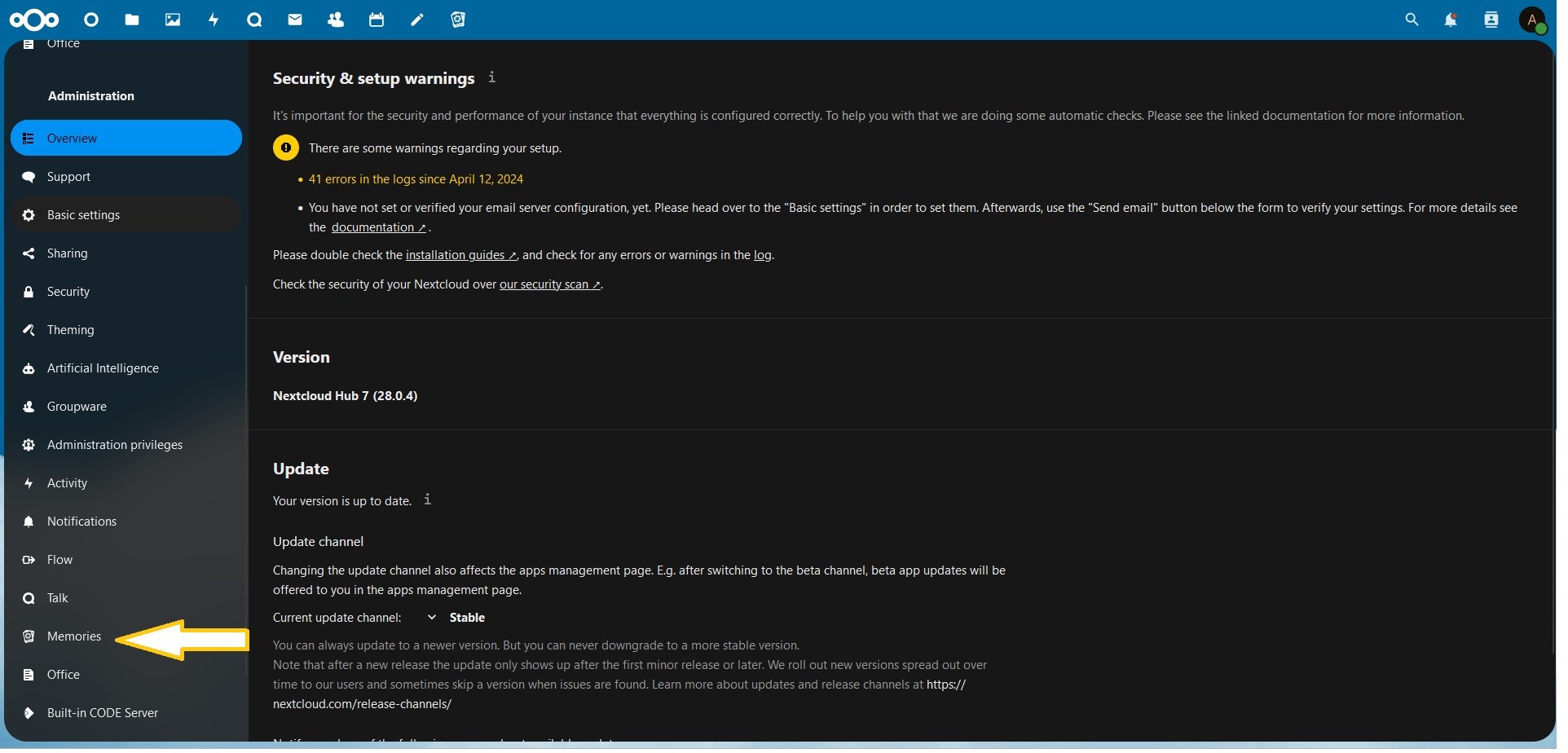Open the user avatar menu

1544,20
